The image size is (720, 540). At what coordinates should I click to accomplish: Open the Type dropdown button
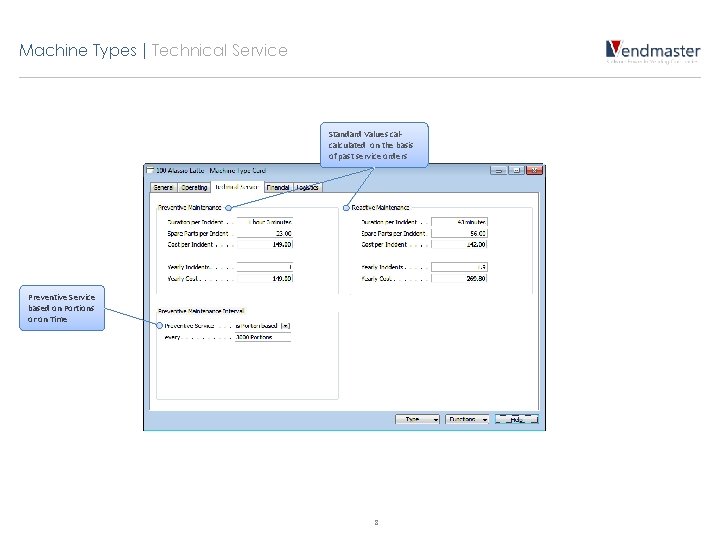tap(417, 419)
